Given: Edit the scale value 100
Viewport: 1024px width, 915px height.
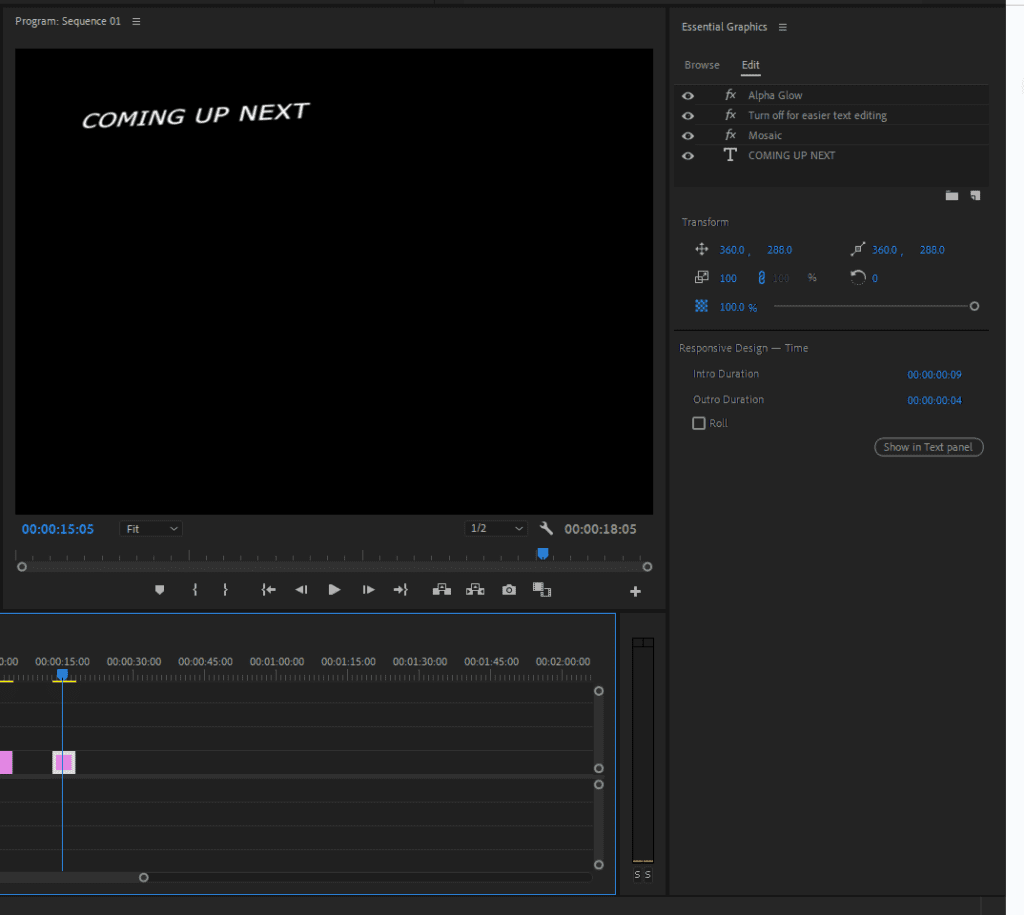Looking at the screenshot, I should point(728,278).
